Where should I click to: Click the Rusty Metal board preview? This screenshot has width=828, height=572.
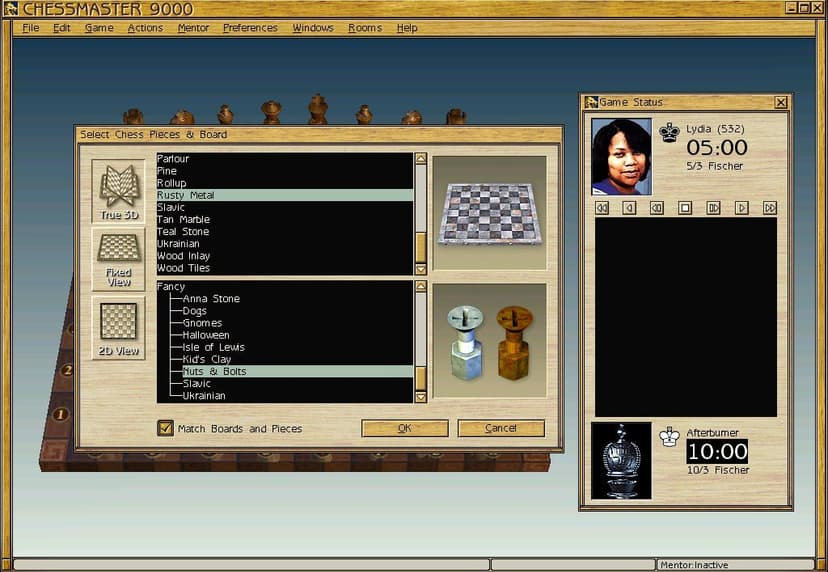[490, 213]
